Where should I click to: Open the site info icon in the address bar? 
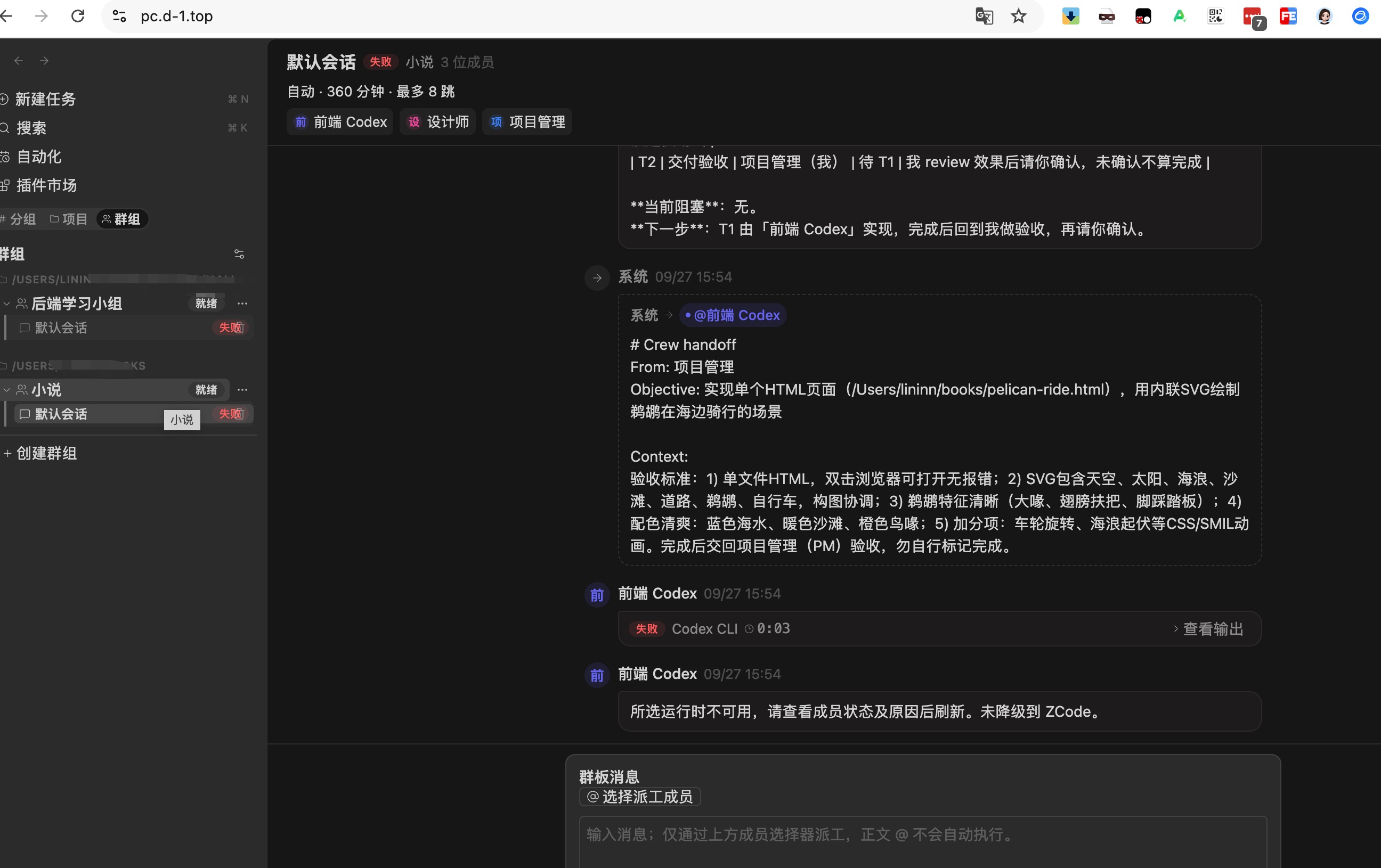[x=119, y=16]
